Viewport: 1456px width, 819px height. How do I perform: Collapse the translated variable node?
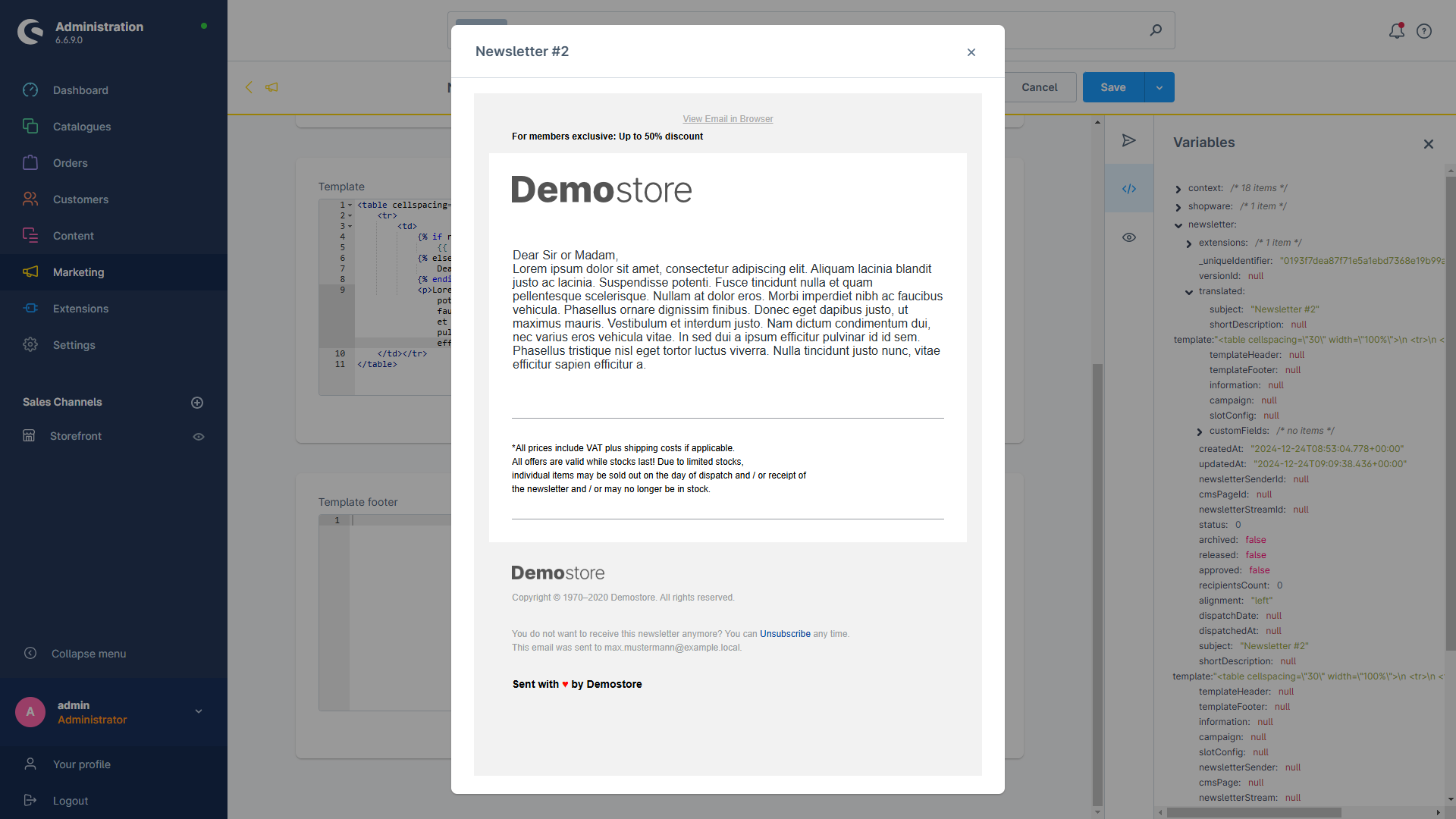1189,292
